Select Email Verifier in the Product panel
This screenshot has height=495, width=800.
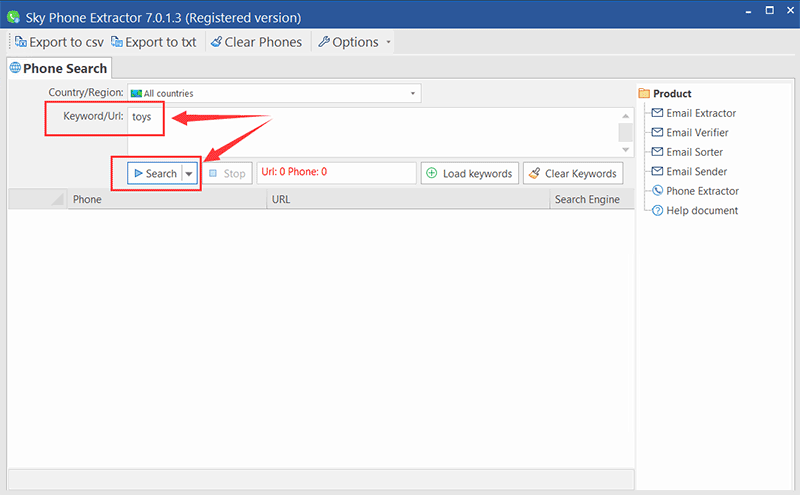(x=697, y=132)
